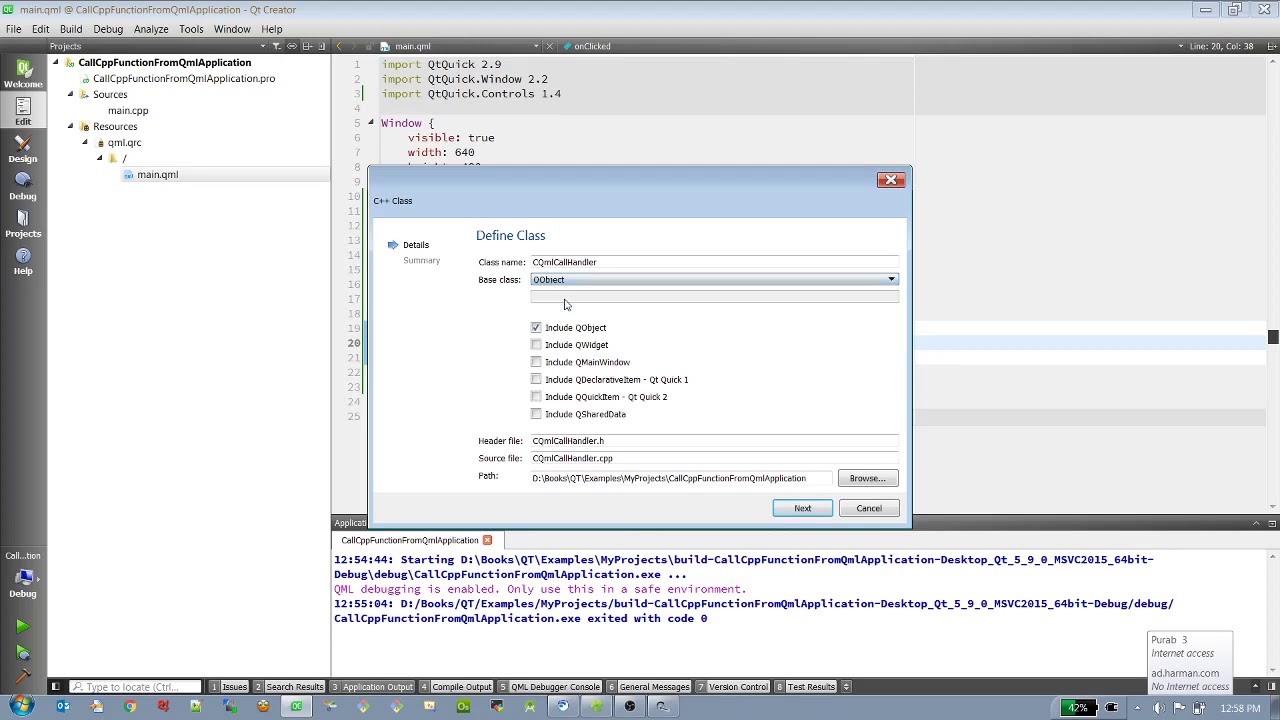
Task: Run the project with green play button
Action: pos(22,627)
